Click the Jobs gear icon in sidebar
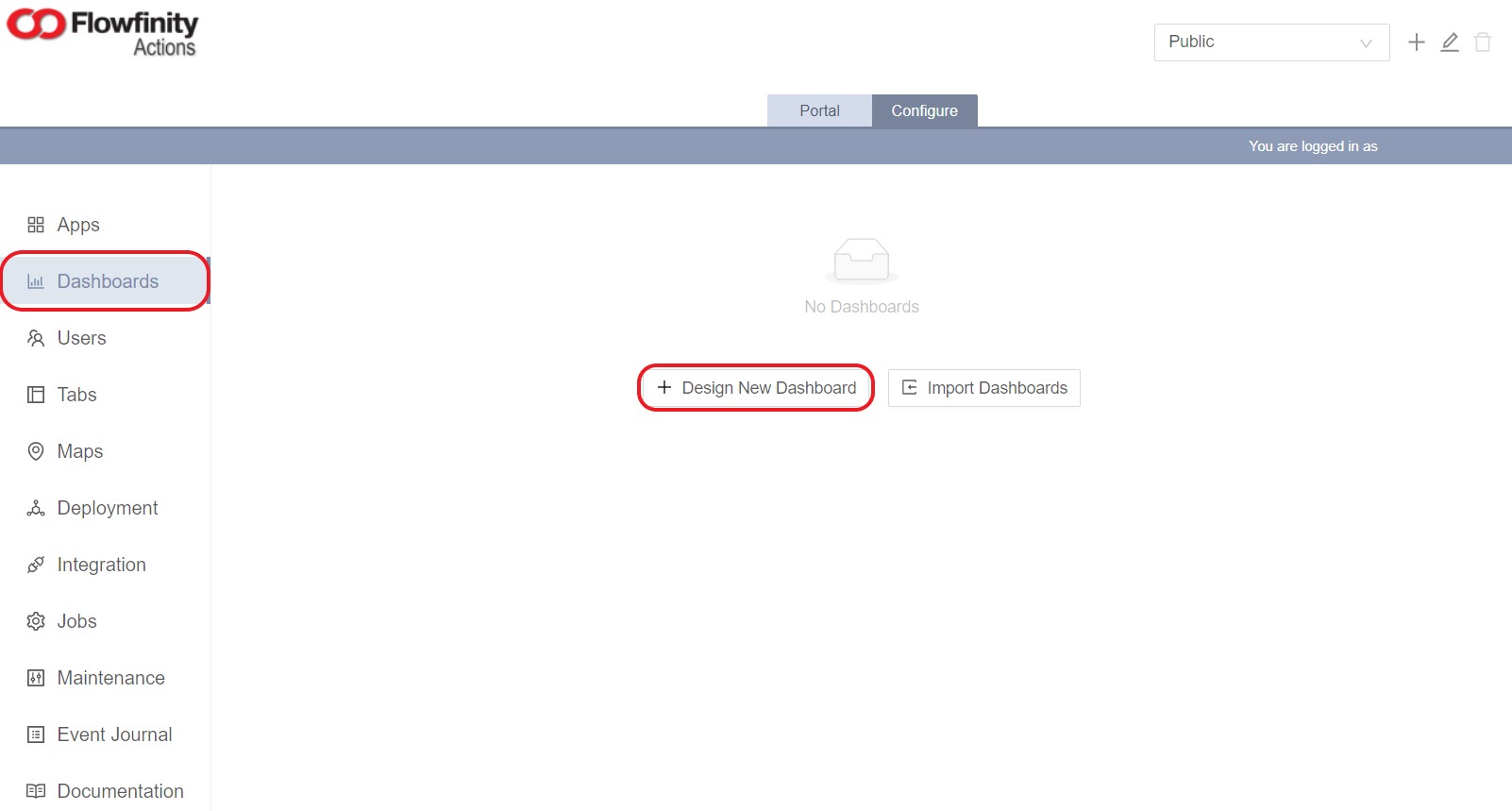1512x811 pixels. [36, 621]
